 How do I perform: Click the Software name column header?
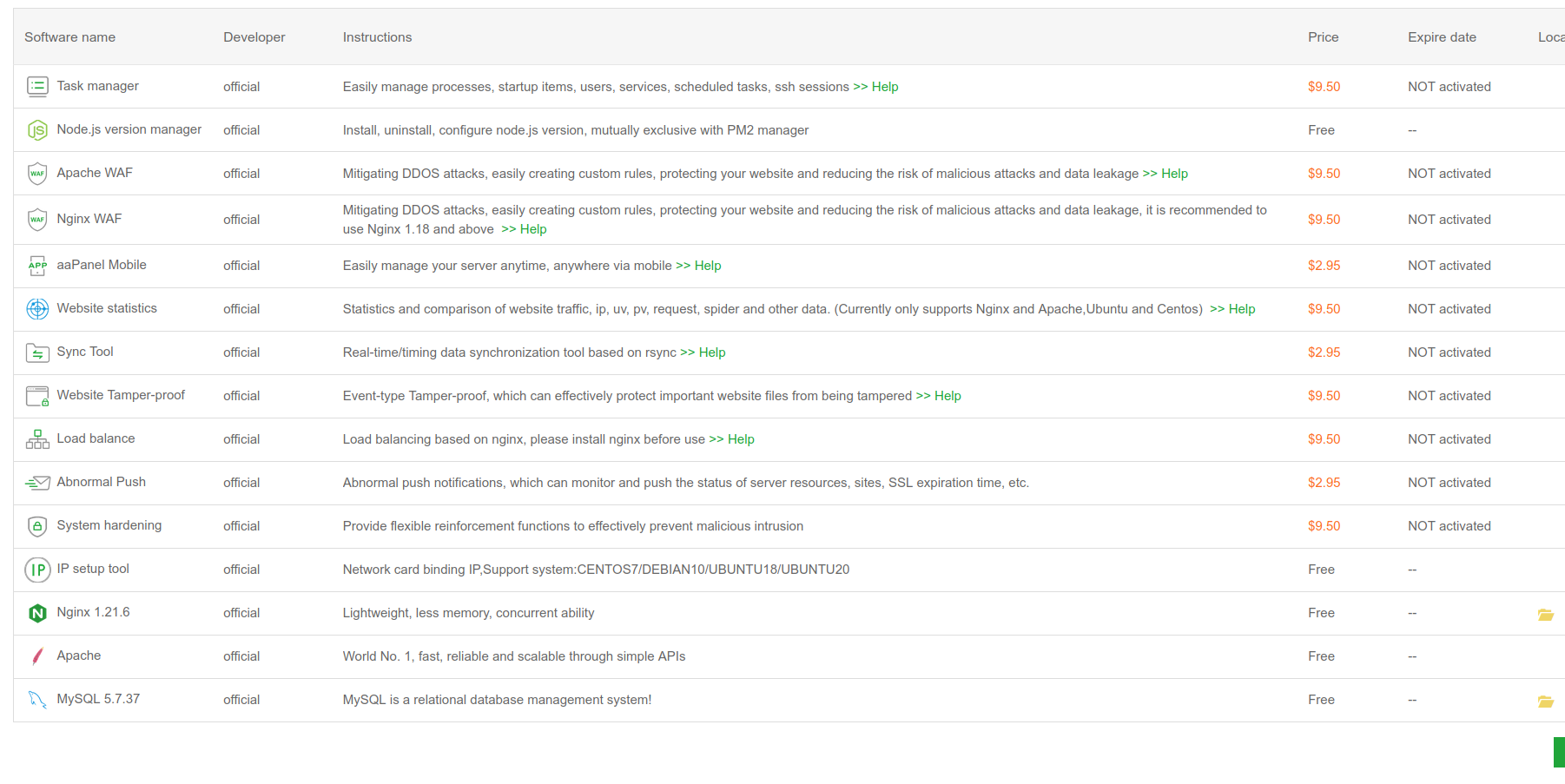coord(69,37)
